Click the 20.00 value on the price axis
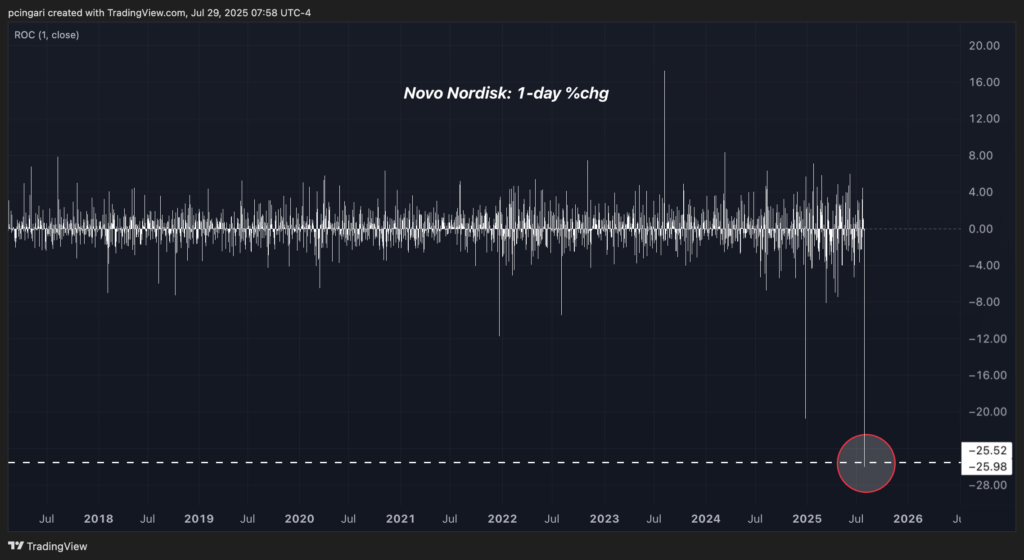The image size is (1024, 560). pos(984,46)
